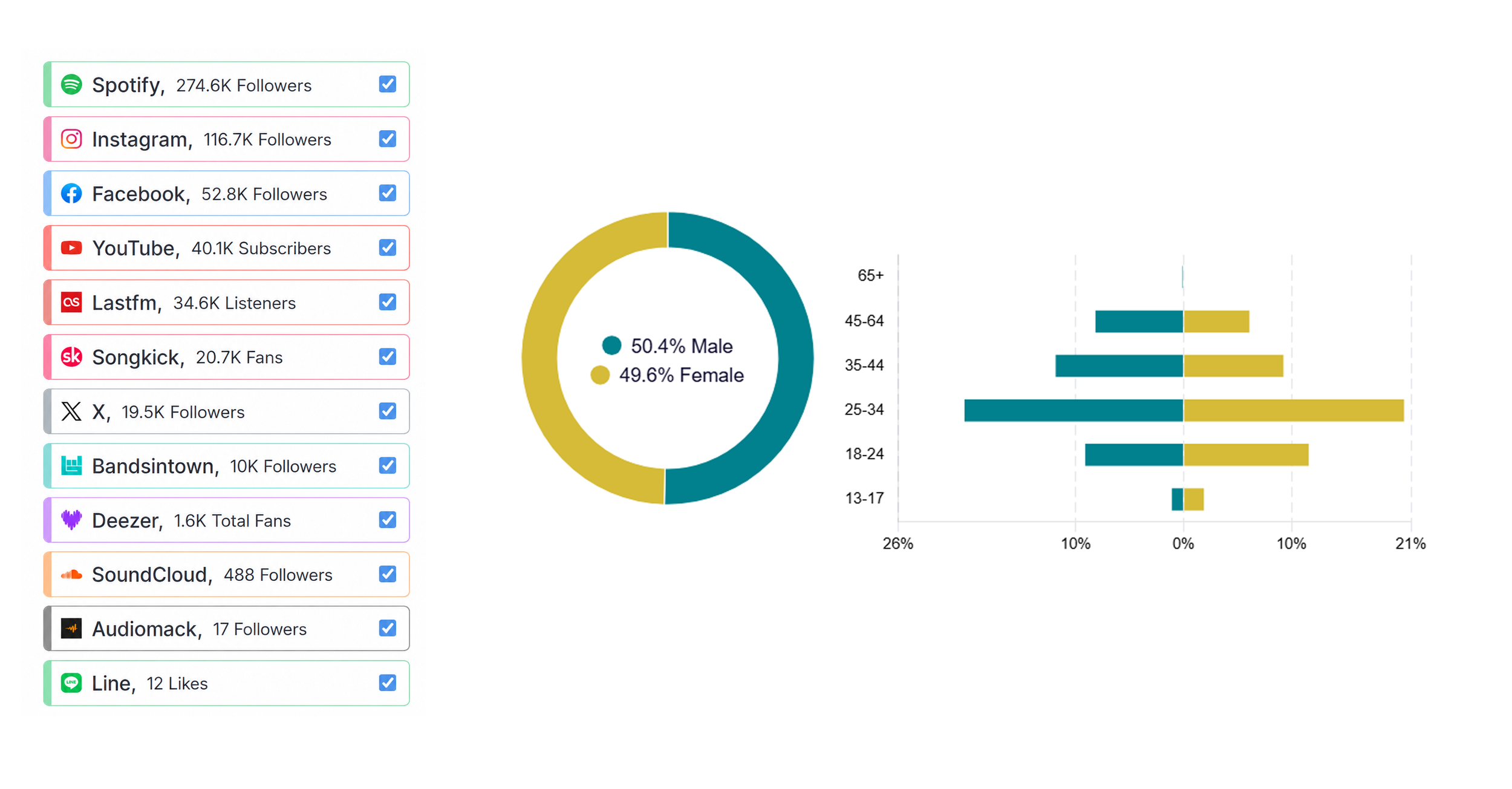Click the yellow 18-24 female bar
The height and width of the screenshot is (789, 1512).
(x=1246, y=454)
